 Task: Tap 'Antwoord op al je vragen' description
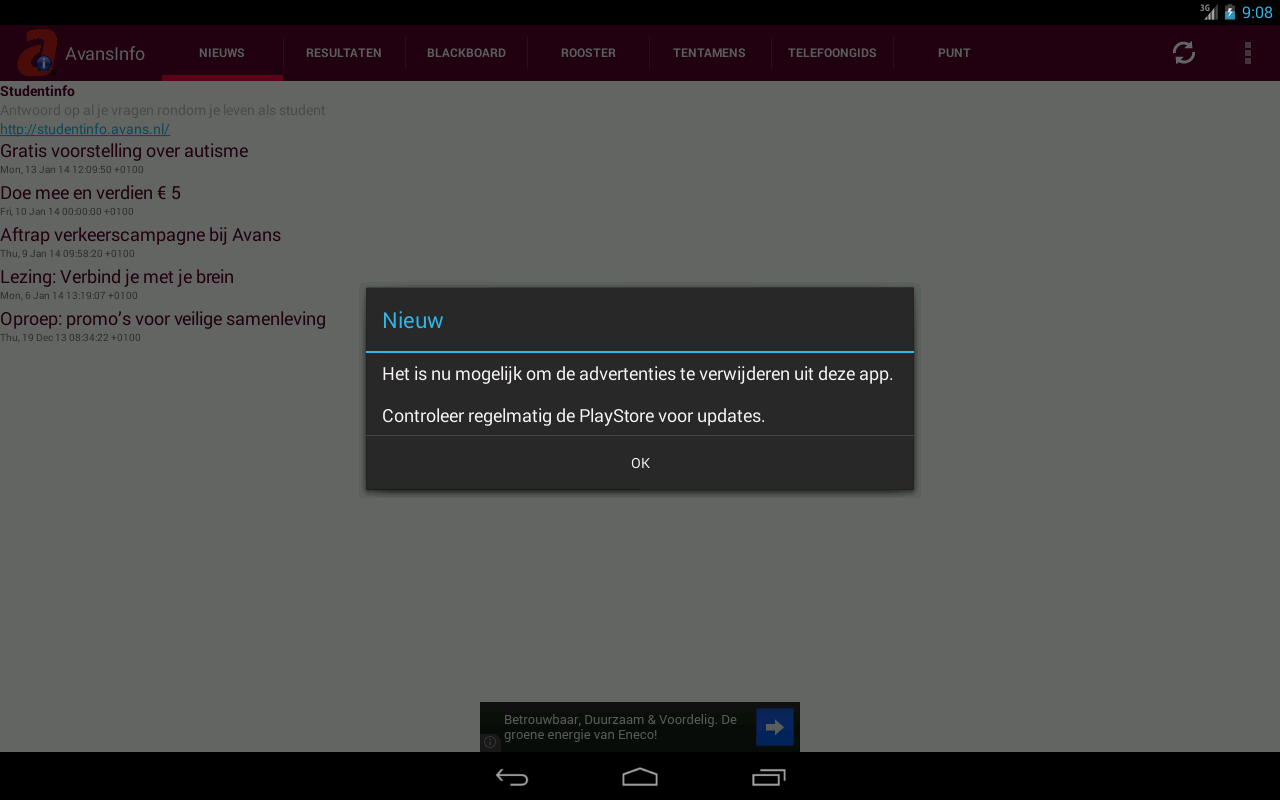pyautogui.click(x=163, y=110)
